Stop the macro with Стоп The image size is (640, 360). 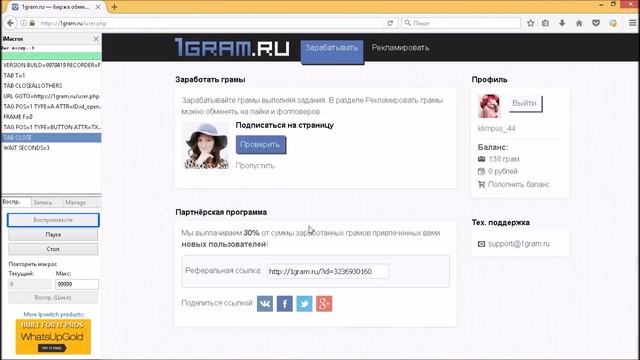(53, 249)
